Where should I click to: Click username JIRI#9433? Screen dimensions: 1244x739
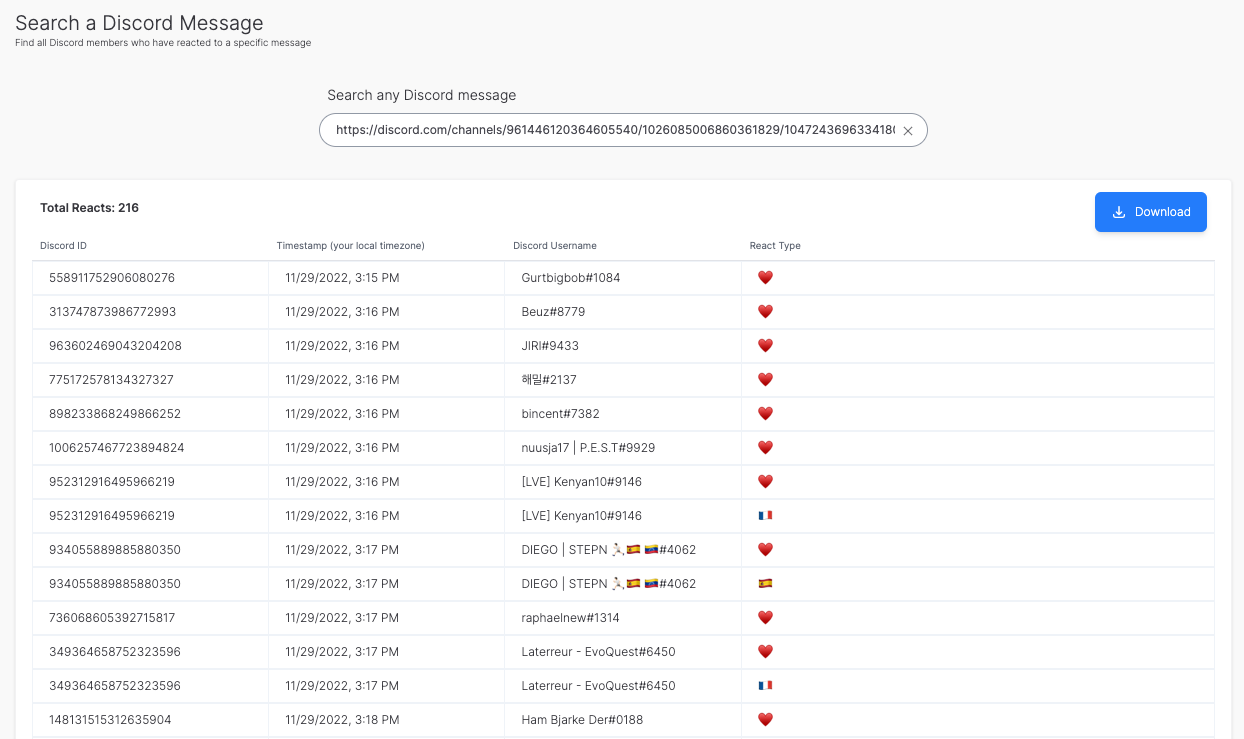[550, 346]
